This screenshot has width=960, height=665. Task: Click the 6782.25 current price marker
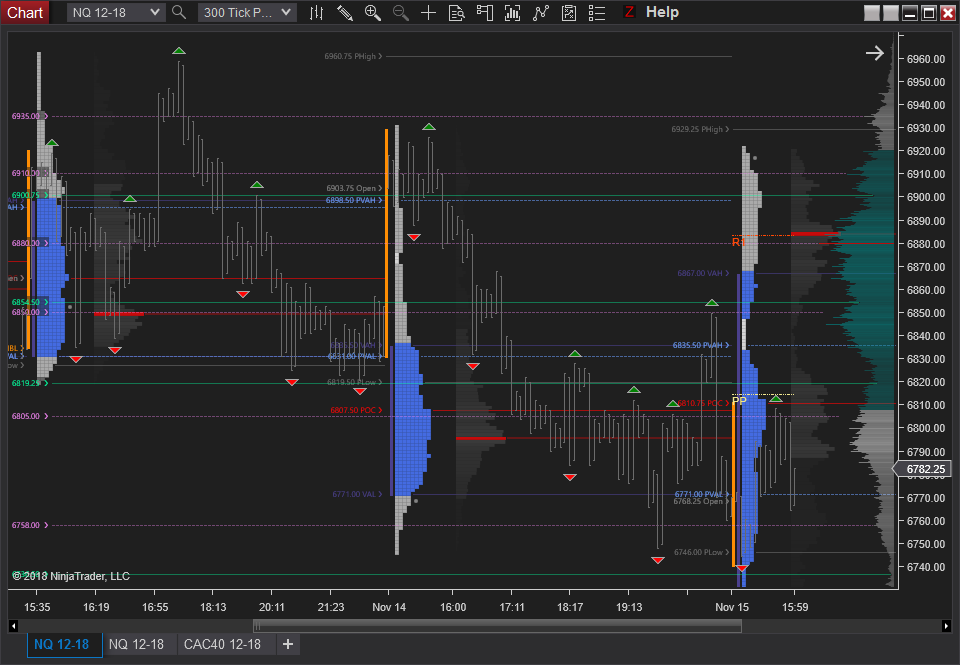point(922,469)
